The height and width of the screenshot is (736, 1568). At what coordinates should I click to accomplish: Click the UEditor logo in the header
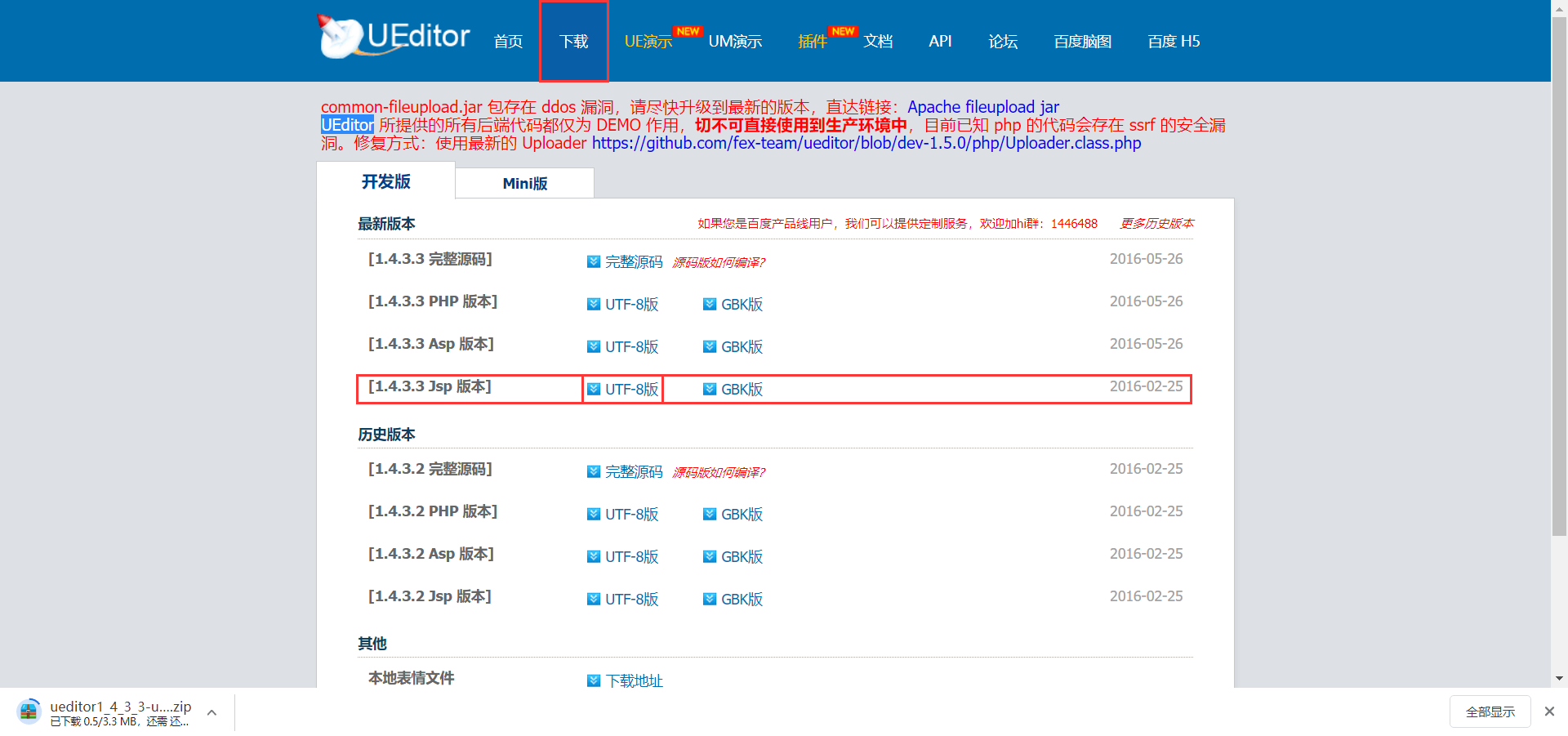pos(394,37)
